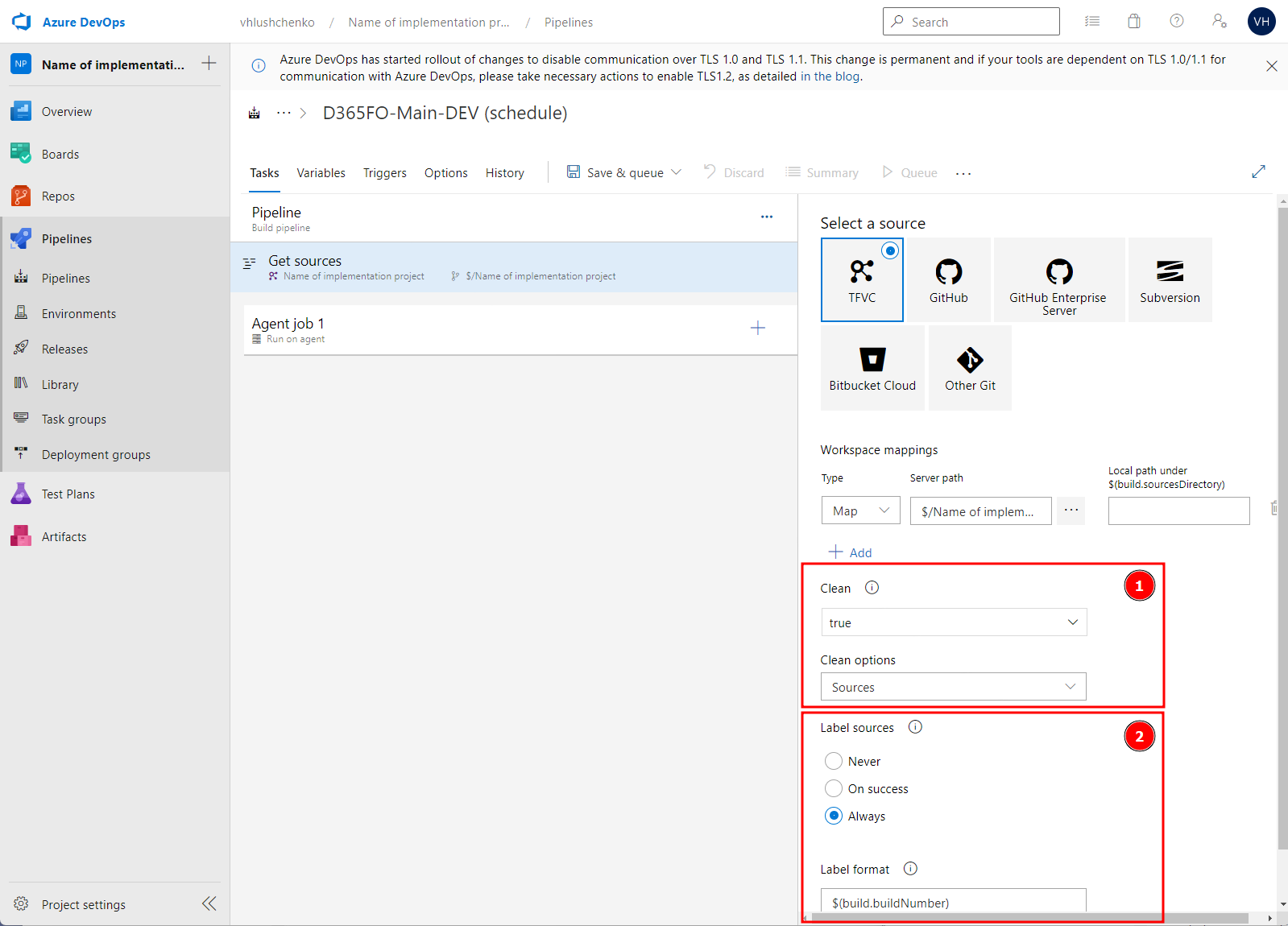Click the vertical scrollbar in source panel

[1282, 523]
